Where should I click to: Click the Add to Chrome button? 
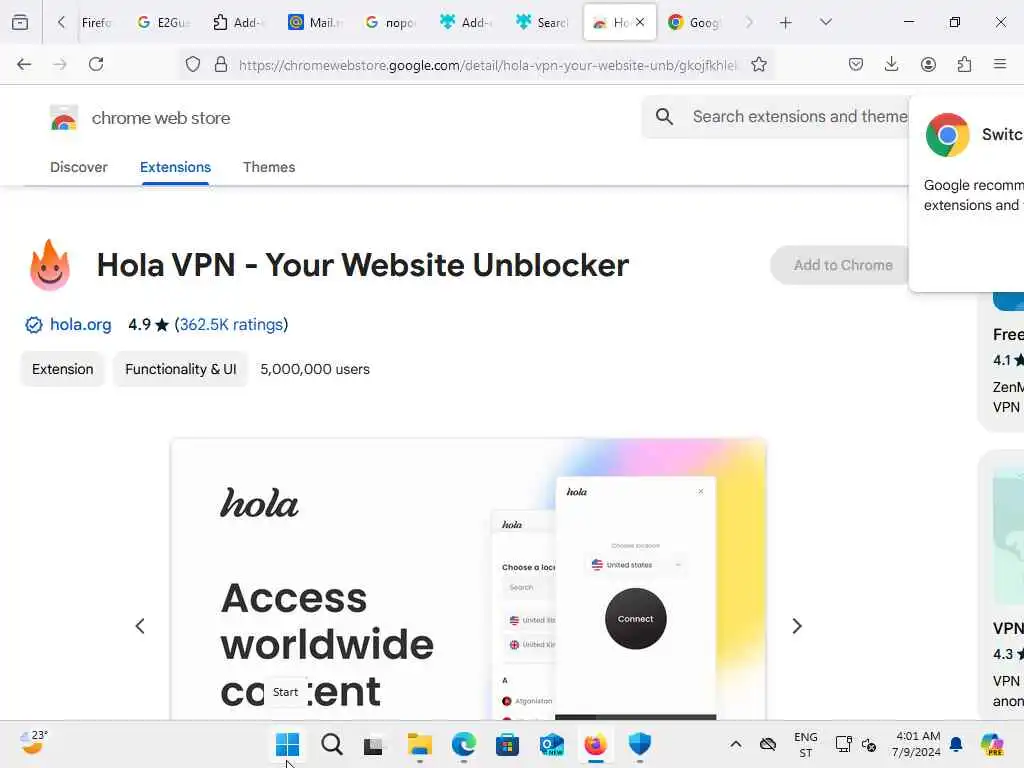tap(842, 265)
